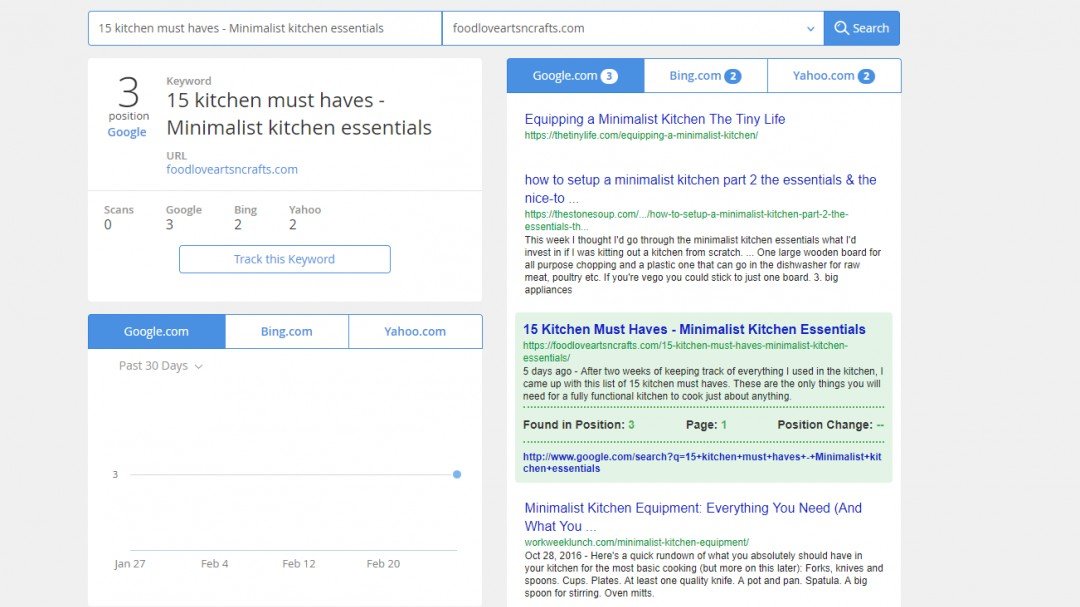Switch to Bing.com results tab
The width and height of the screenshot is (1080, 607).
(x=705, y=76)
